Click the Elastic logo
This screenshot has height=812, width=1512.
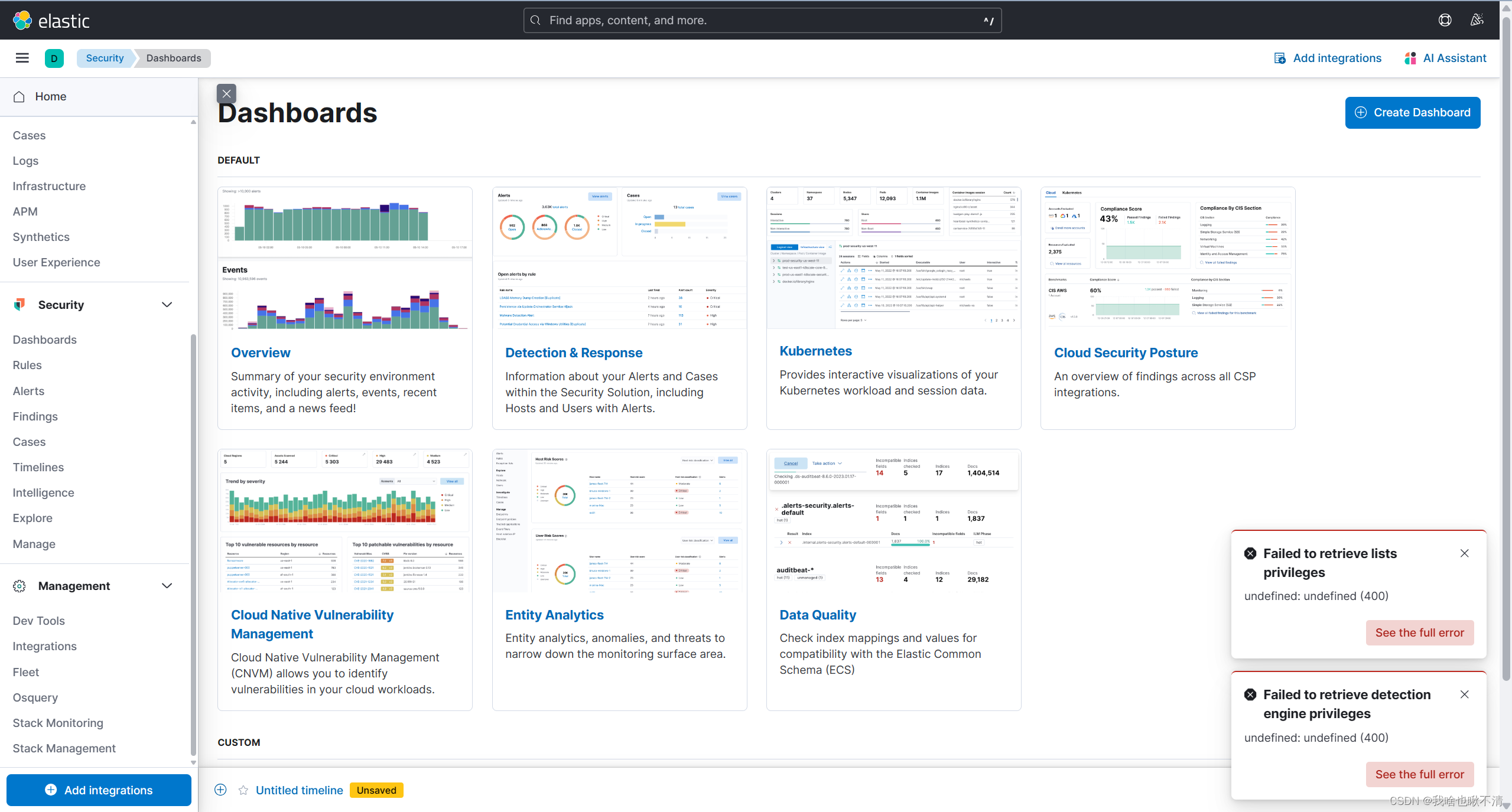[51, 21]
